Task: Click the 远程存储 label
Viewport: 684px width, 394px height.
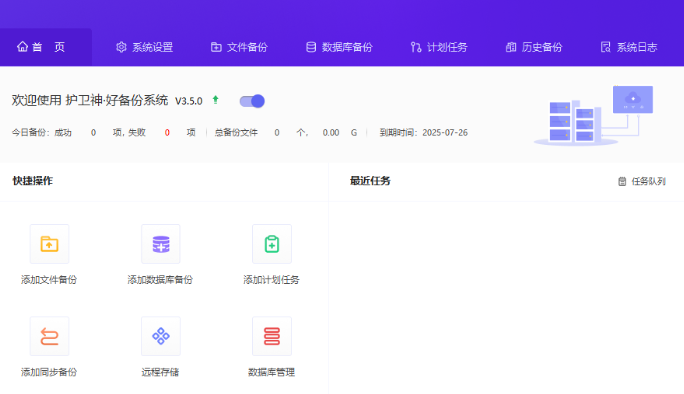Action: (x=160, y=372)
